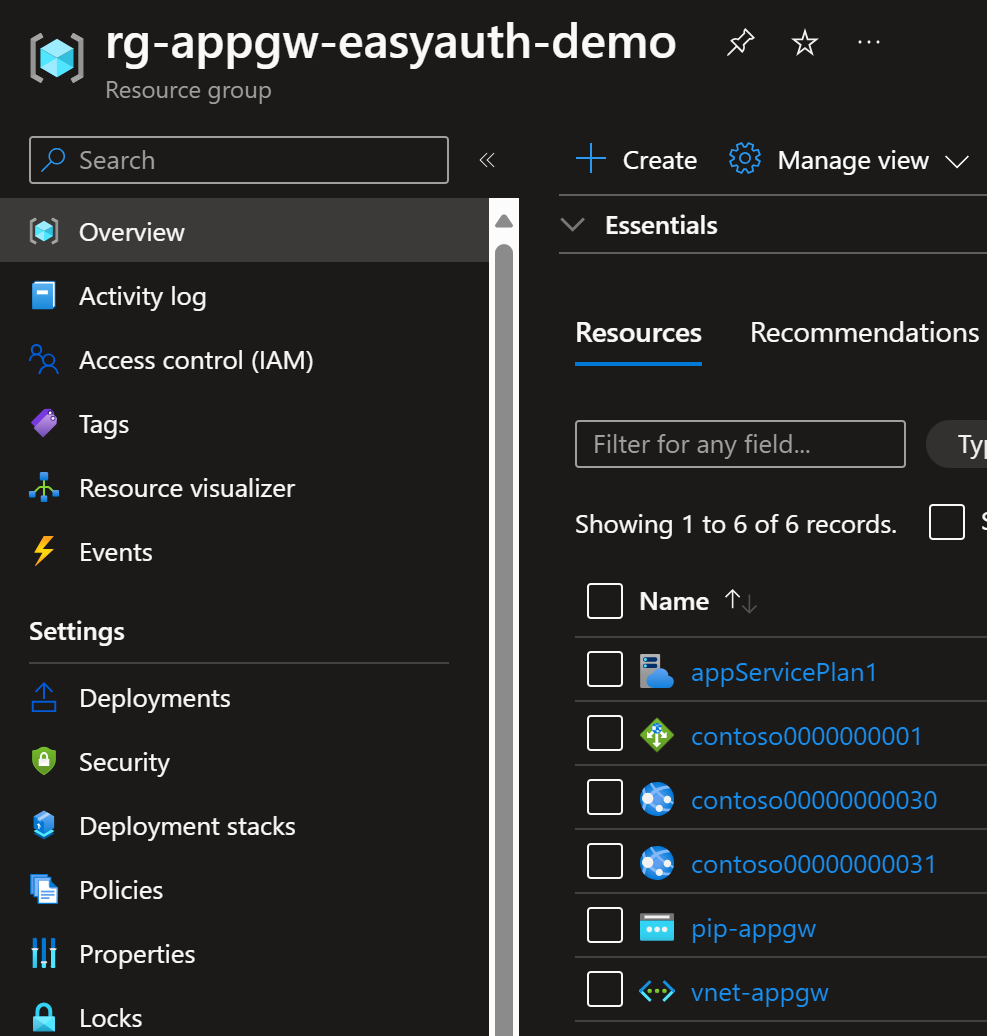Click the Events lightning bolt icon
Viewport: 987px width, 1036px height.
pos(44,551)
